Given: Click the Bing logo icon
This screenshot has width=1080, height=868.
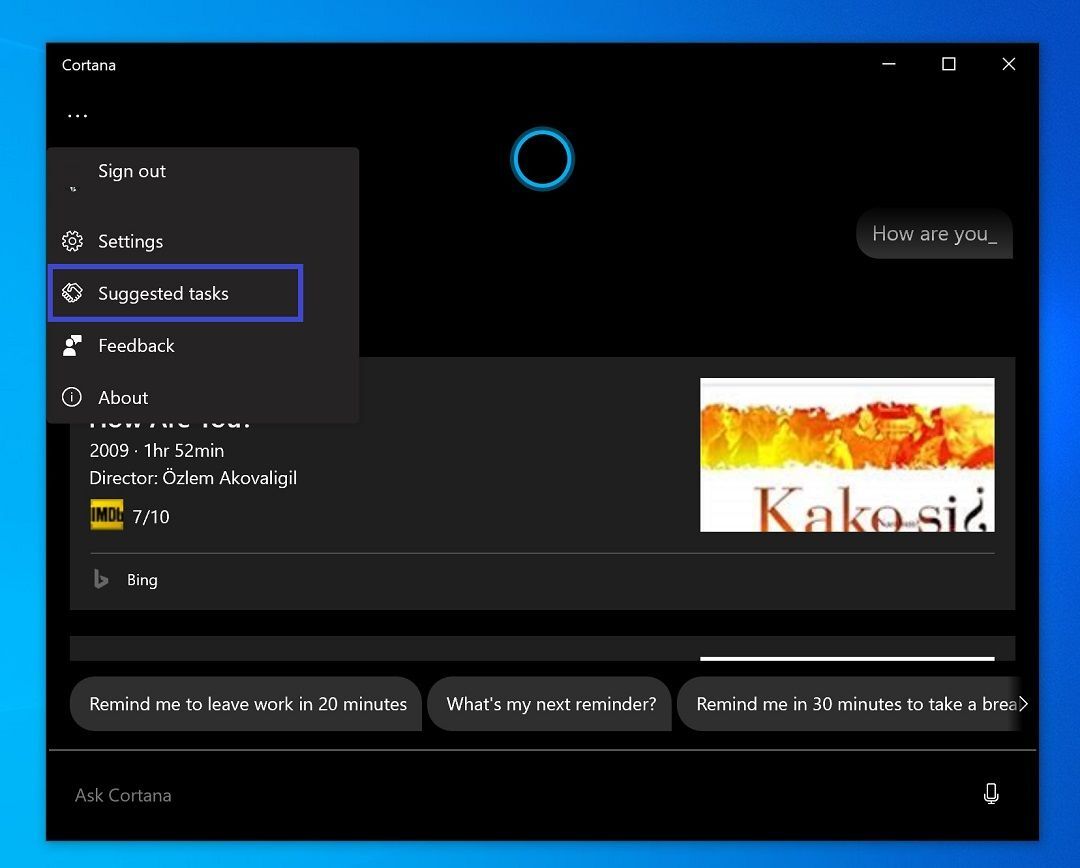Looking at the screenshot, I should (100, 579).
